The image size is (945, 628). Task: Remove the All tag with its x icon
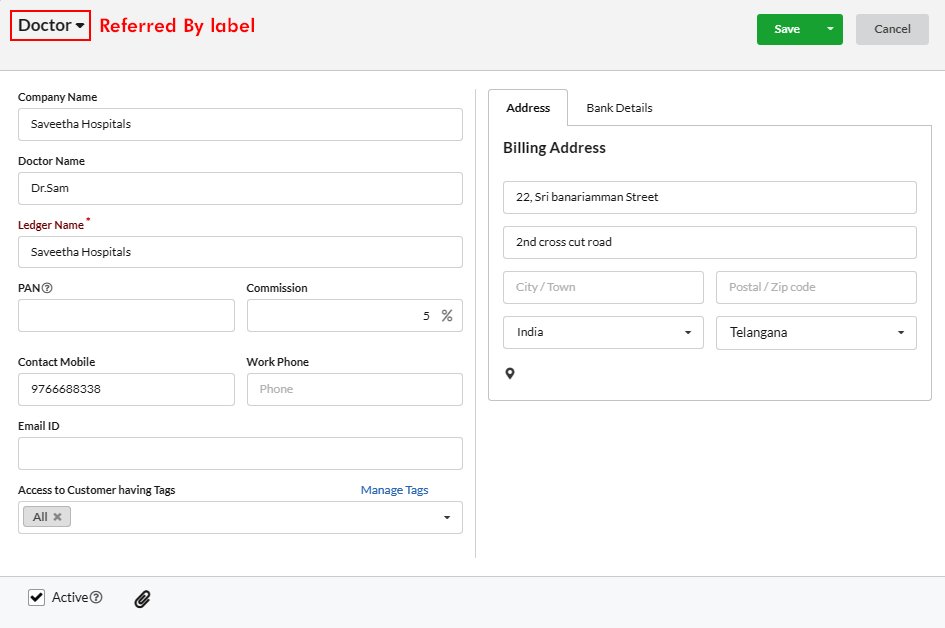57,517
